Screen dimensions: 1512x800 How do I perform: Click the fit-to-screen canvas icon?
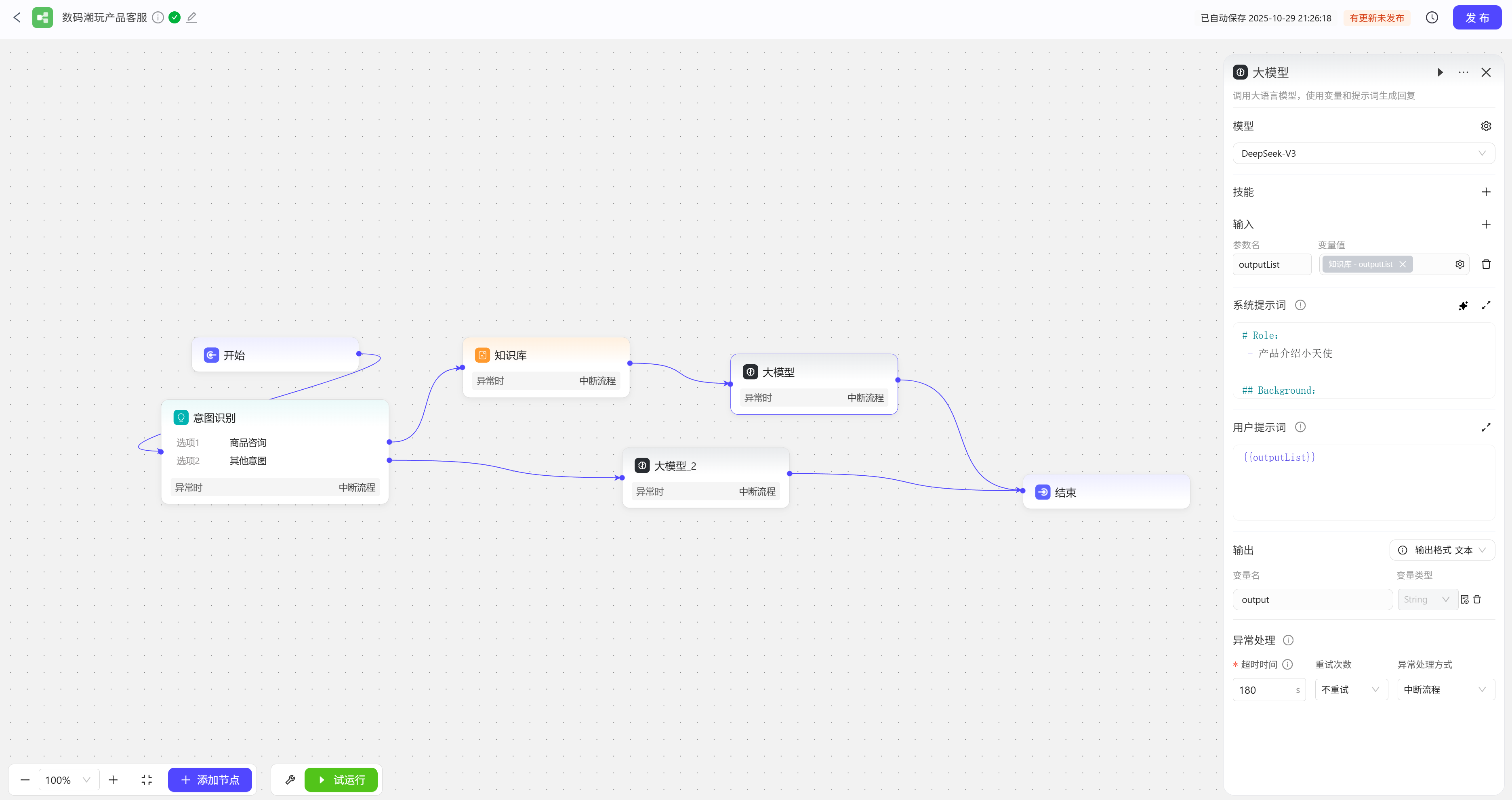pos(147,779)
